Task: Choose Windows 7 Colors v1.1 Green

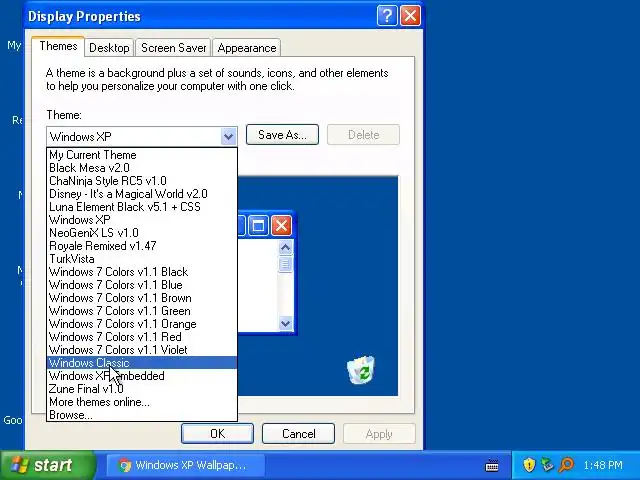Action: pyautogui.click(x=142, y=311)
